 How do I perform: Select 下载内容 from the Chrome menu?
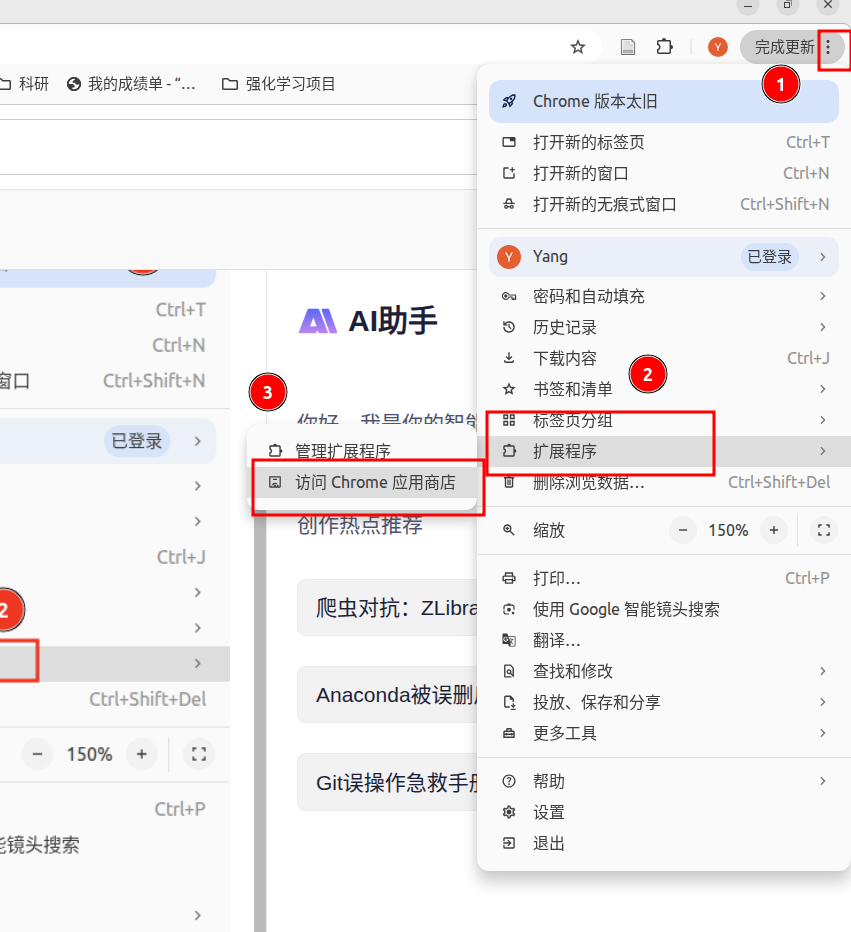[664, 358]
